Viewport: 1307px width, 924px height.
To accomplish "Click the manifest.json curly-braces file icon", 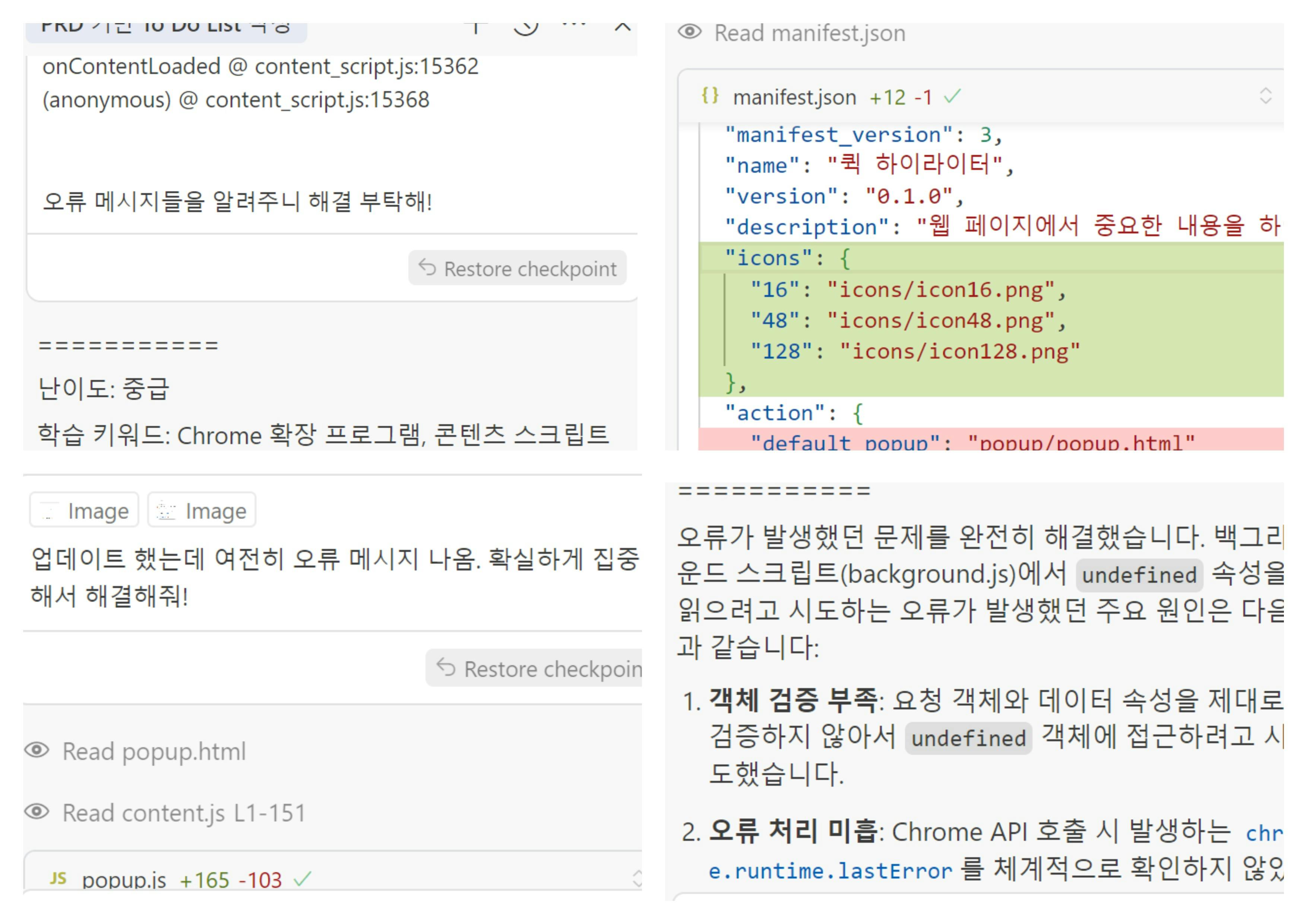I will tap(710, 96).
